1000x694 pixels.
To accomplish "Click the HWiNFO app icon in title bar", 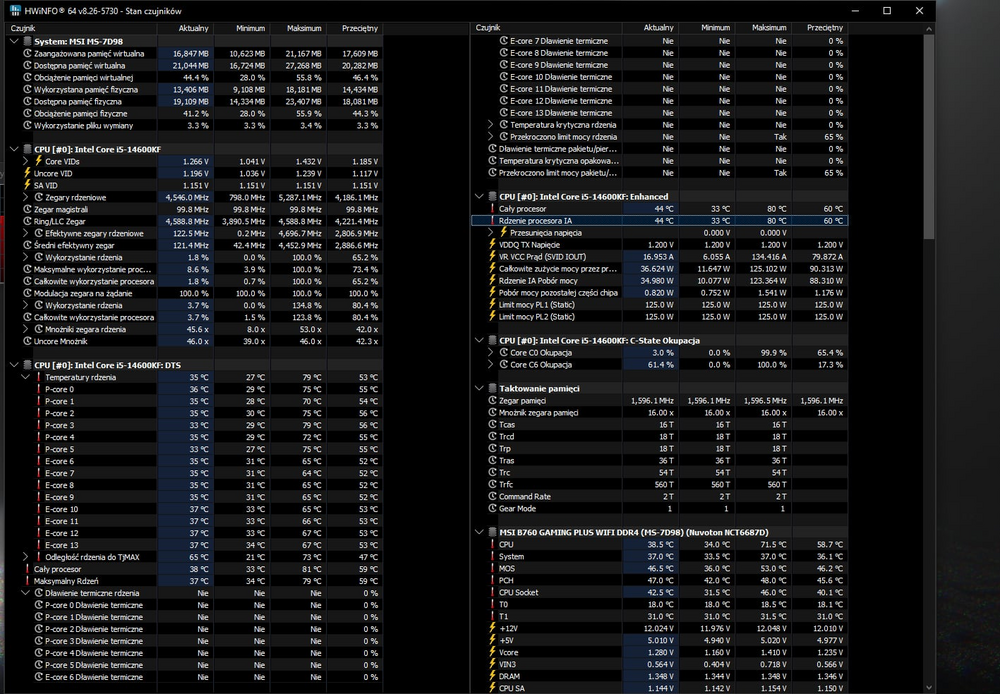I will pos(14,10).
